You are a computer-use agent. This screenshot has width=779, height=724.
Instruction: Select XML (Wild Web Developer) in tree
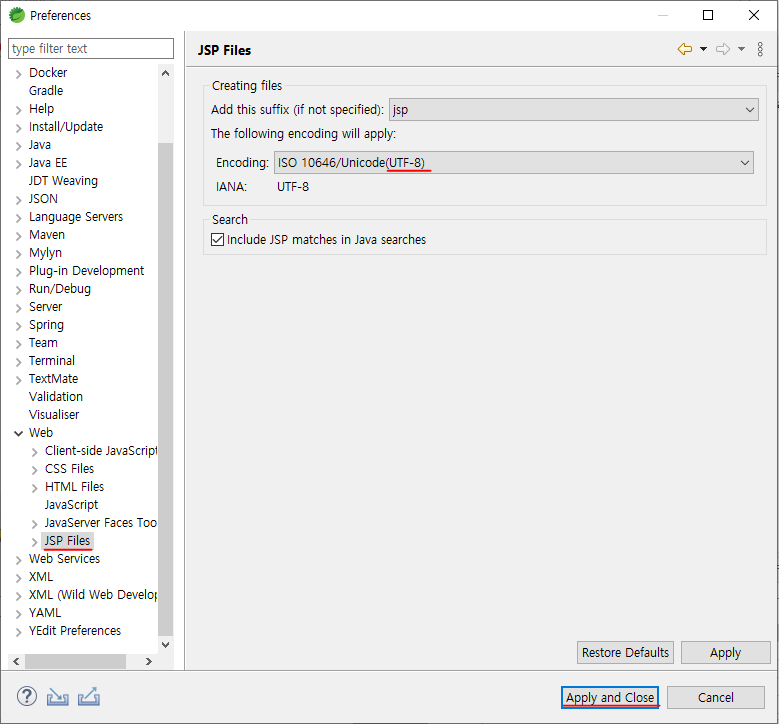click(x=93, y=594)
